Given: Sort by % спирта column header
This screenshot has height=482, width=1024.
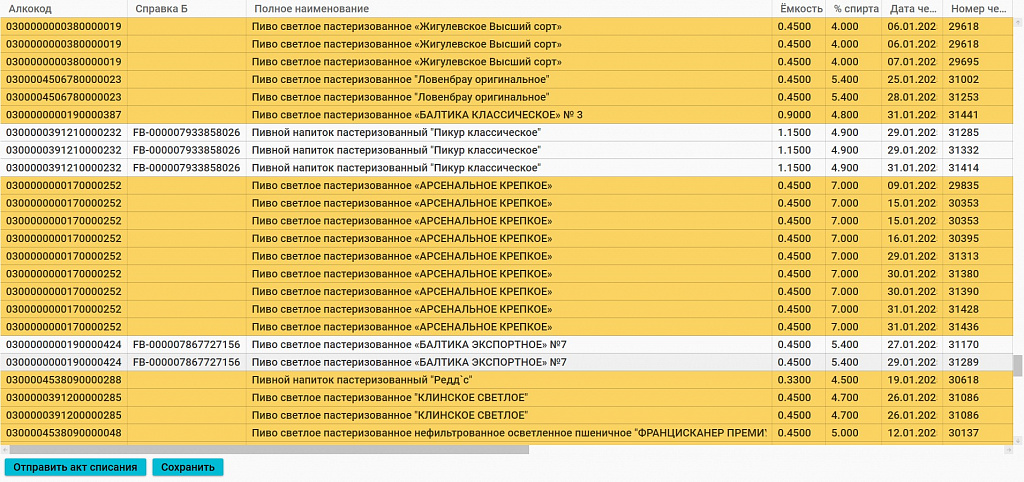Looking at the screenshot, I should [855, 8].
